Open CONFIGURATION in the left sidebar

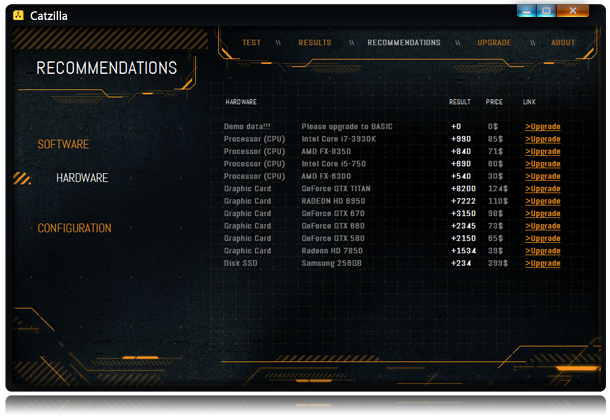click(74, 228)
